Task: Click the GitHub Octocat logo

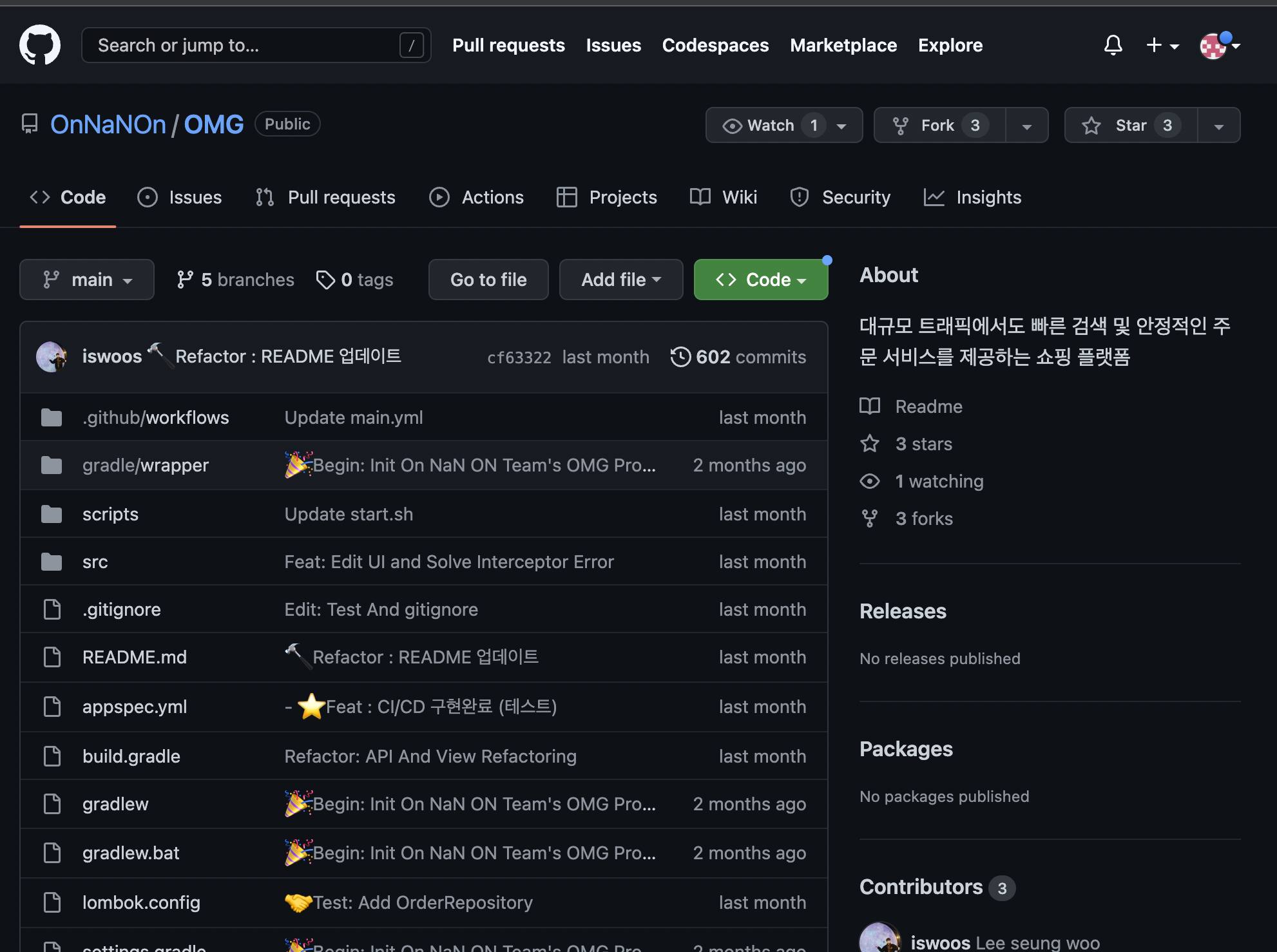Action: pyautogui.click(x=40, y=45)
